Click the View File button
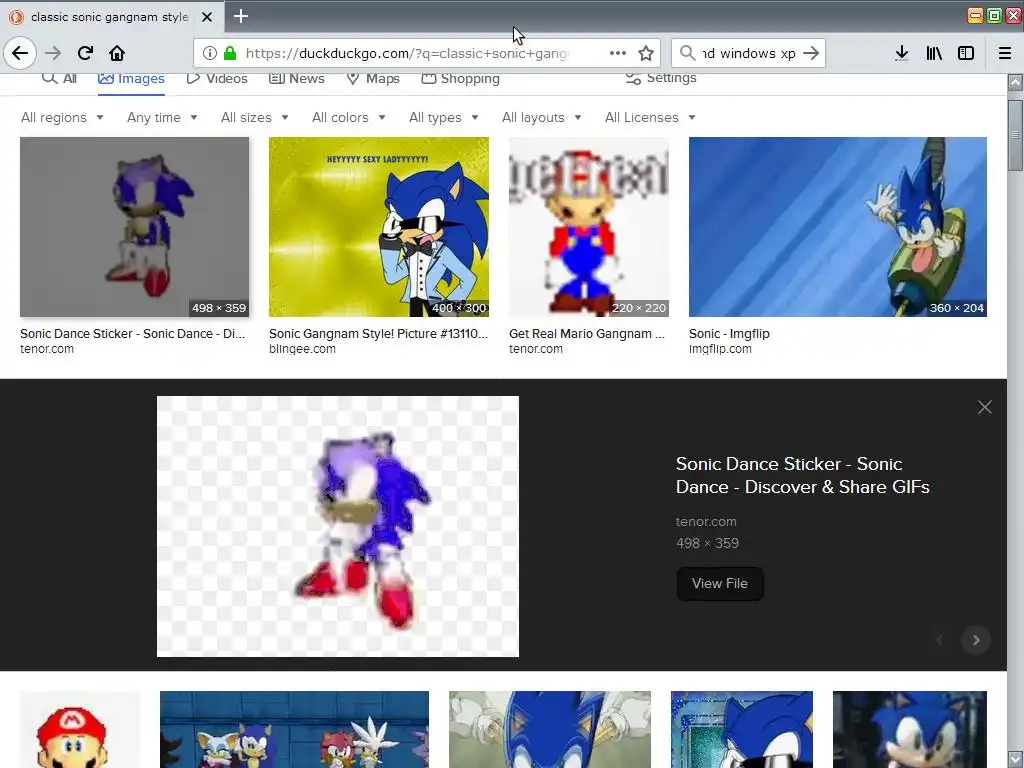1024x768 pixels. 720,584
